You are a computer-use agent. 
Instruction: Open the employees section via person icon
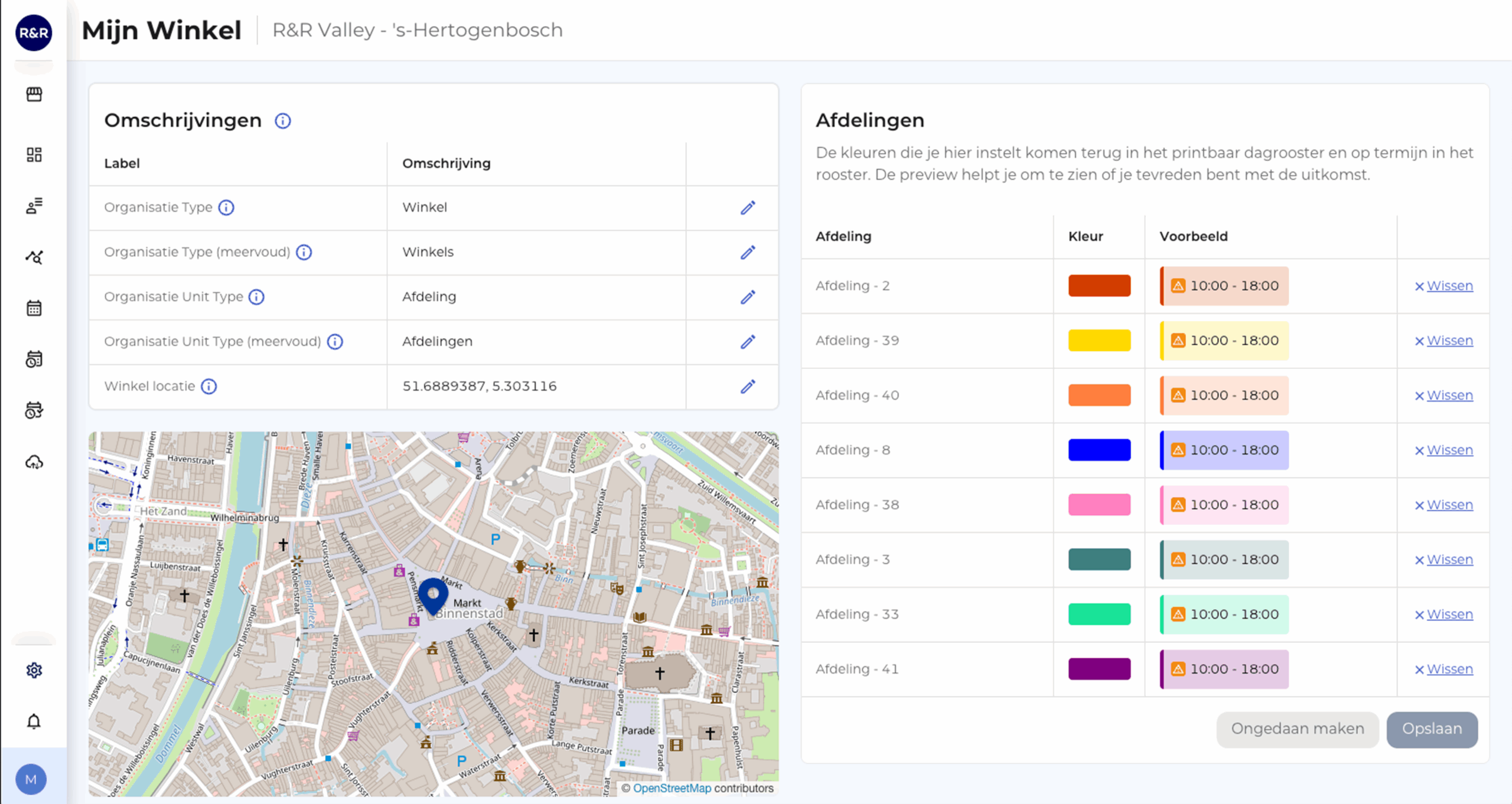[34, 206]
